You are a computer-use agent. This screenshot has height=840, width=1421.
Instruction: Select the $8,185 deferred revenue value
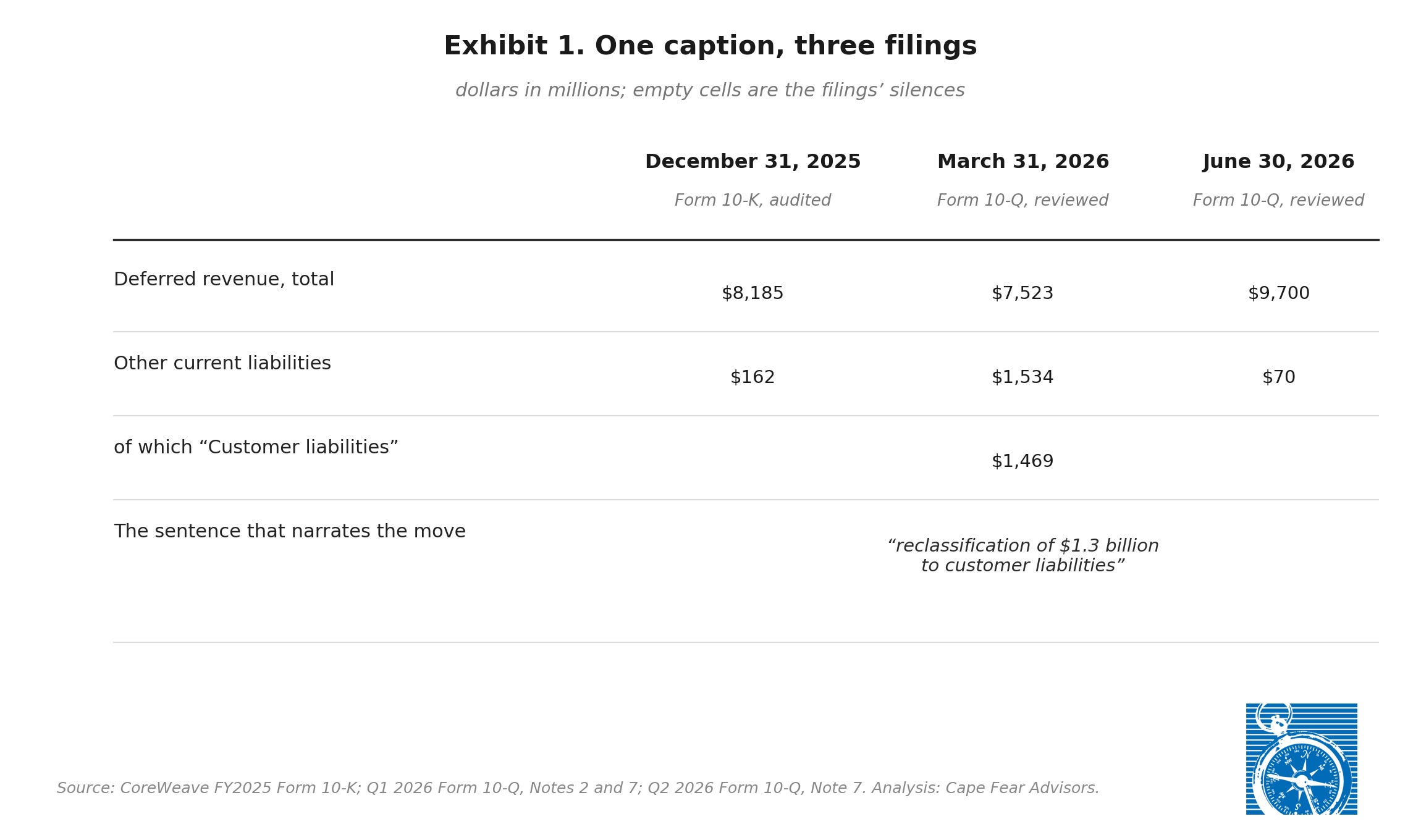click(x=753, y=293)
